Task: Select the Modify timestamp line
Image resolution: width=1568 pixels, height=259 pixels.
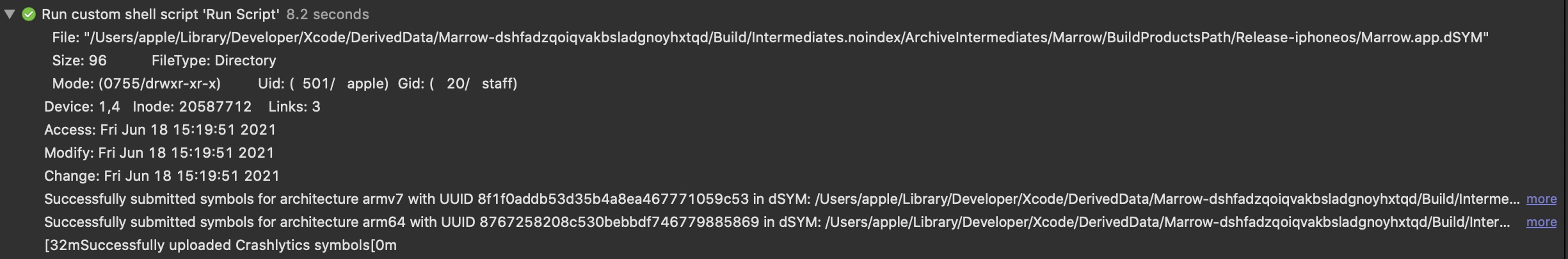Action: [159, 153]
